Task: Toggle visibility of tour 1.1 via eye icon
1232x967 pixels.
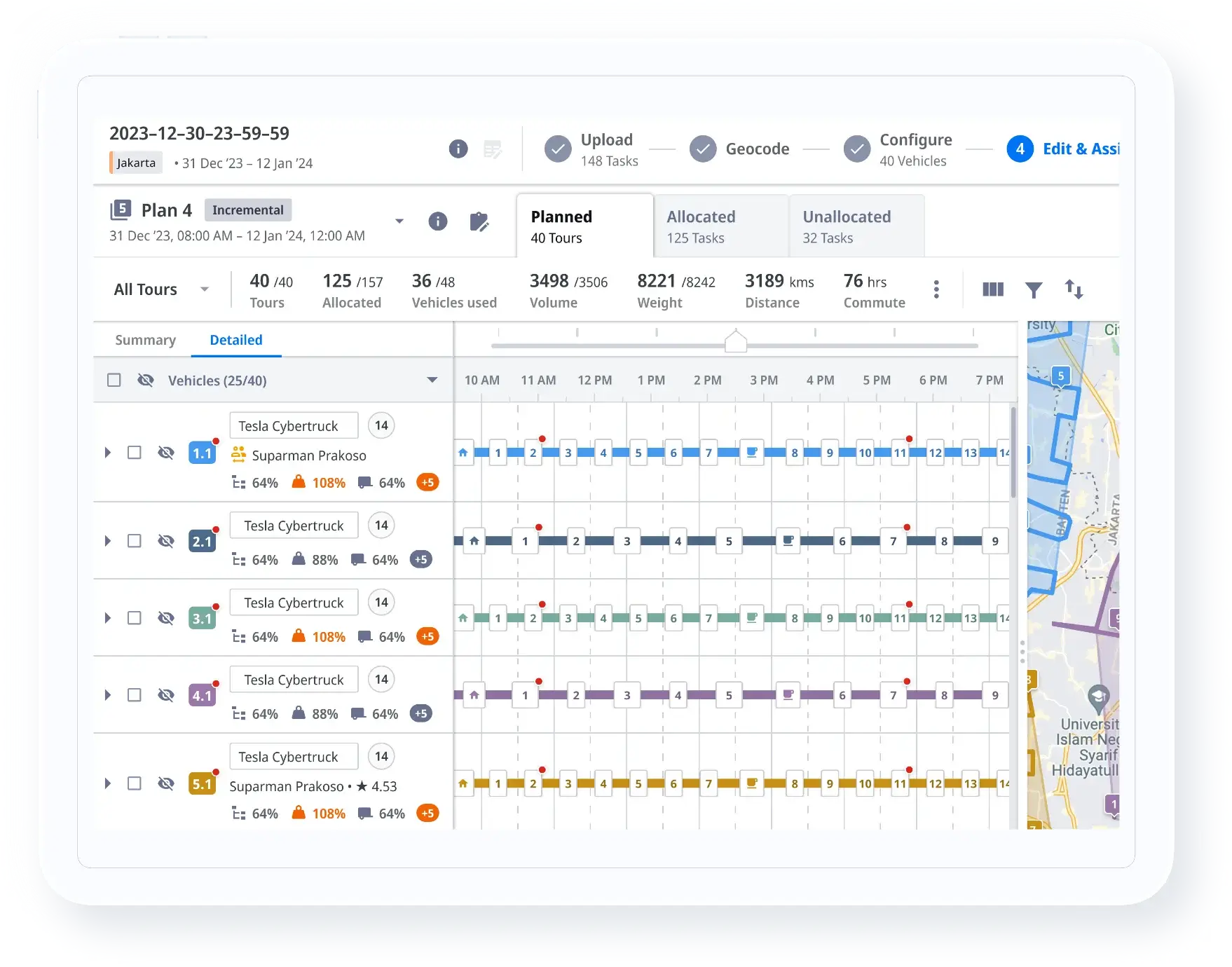Action: pyautogui.click(x=166, y=452)
